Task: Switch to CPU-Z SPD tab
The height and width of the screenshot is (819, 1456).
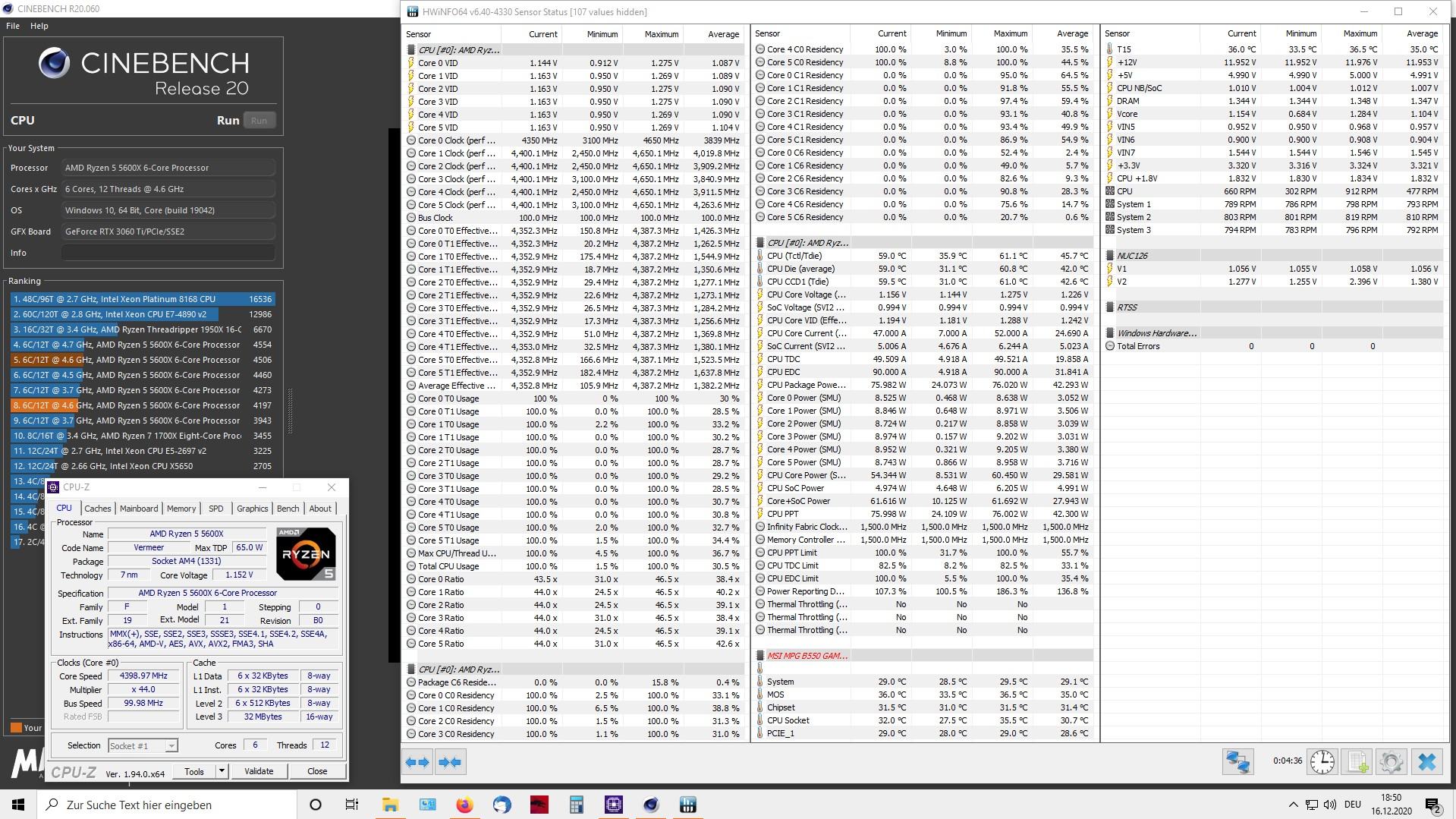Action: [216, 509]
